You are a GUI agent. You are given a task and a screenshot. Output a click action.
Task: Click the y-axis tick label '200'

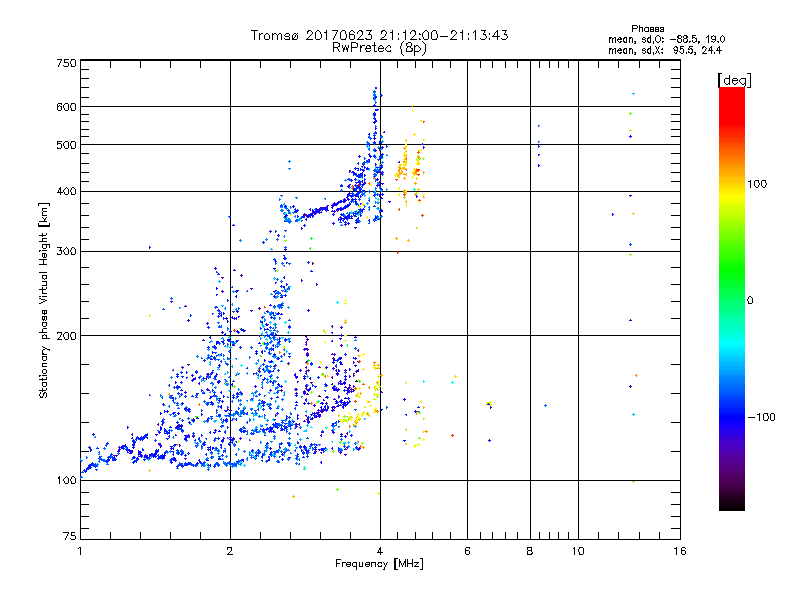[x=66, y=336]
